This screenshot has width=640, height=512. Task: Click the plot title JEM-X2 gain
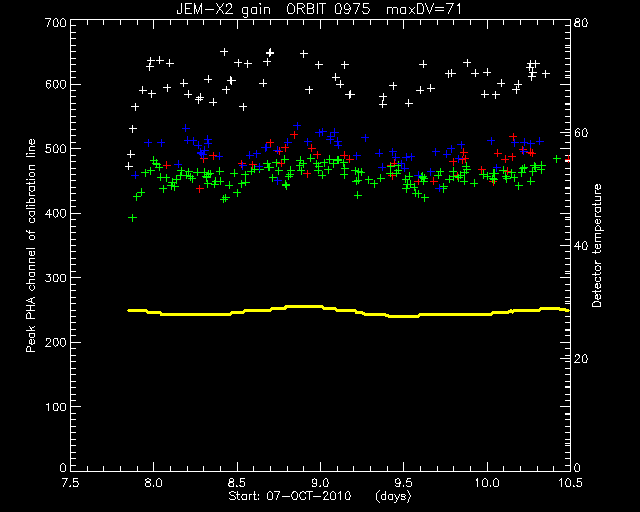click(223, 9)
